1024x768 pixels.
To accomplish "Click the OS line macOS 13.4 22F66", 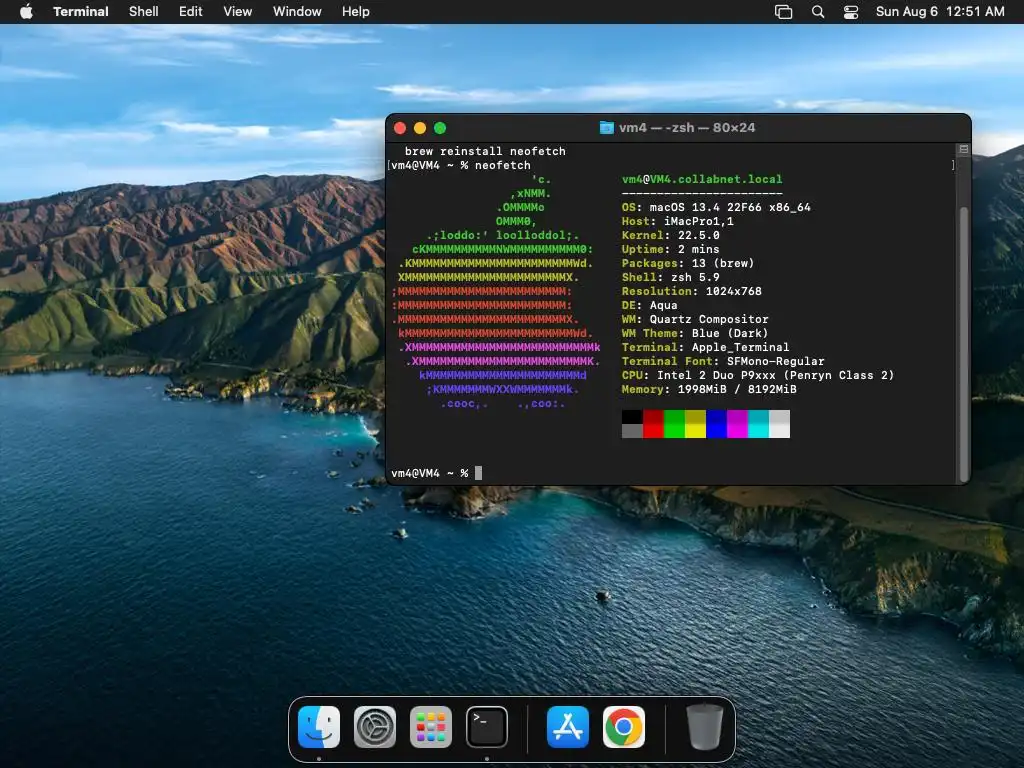I will point(716,207).
